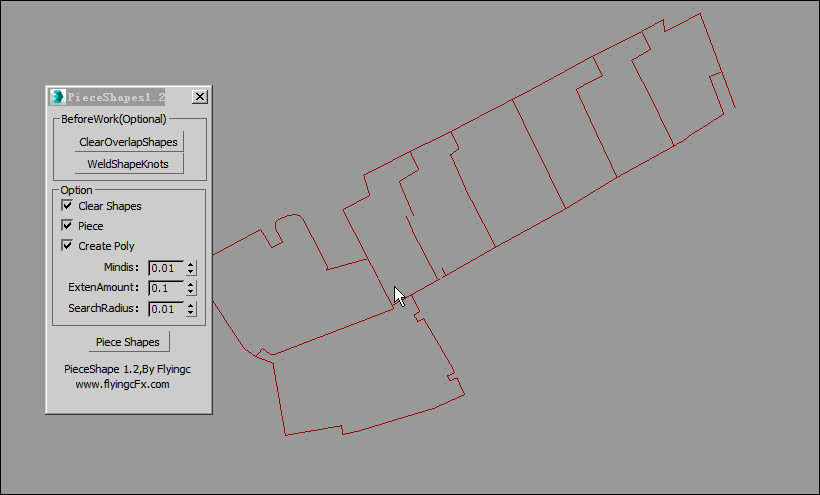The image size is (820, 495).
Task: Click the SearchRadius label
Action: 104,308
